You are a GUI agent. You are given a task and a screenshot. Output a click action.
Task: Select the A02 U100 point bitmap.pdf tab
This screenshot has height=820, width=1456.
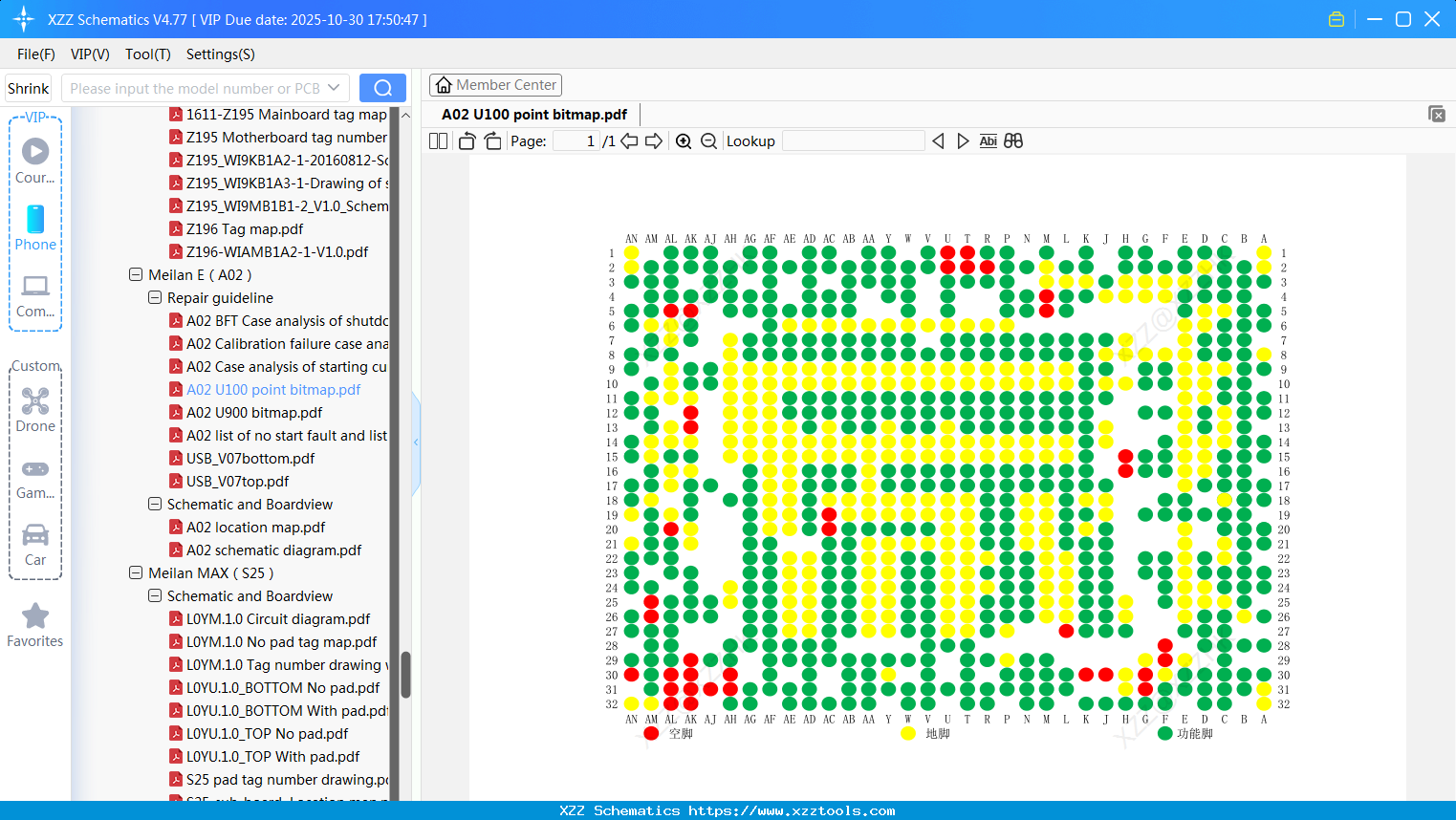534,115
